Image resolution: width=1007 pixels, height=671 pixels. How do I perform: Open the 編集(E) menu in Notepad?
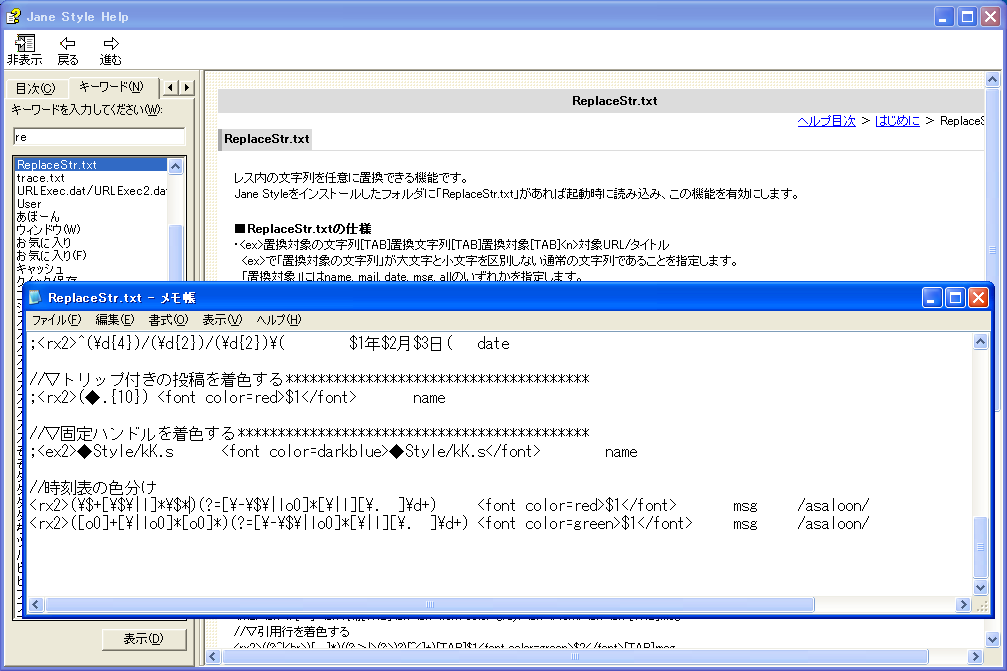click(115, 320)
